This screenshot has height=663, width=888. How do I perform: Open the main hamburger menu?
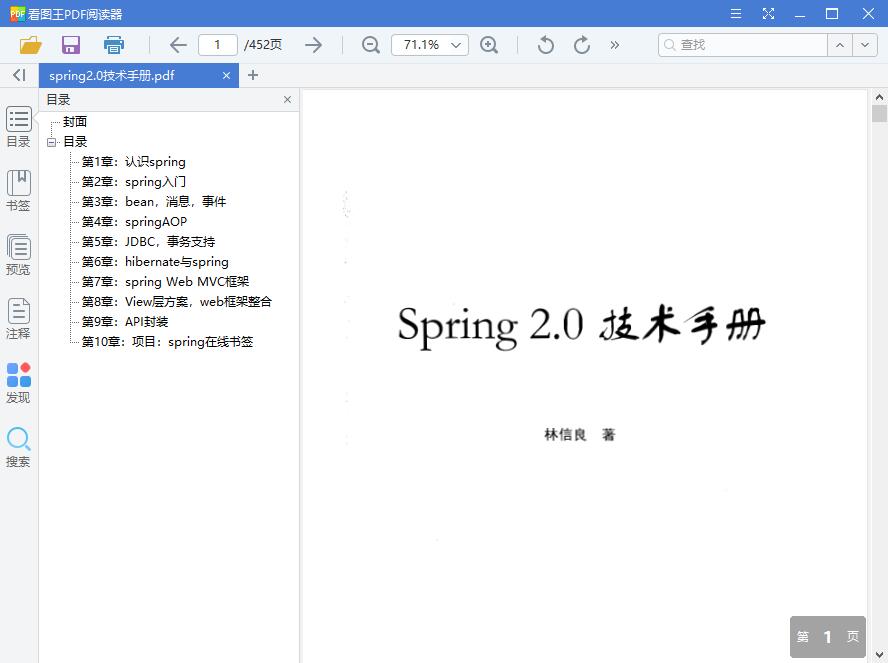735,13
